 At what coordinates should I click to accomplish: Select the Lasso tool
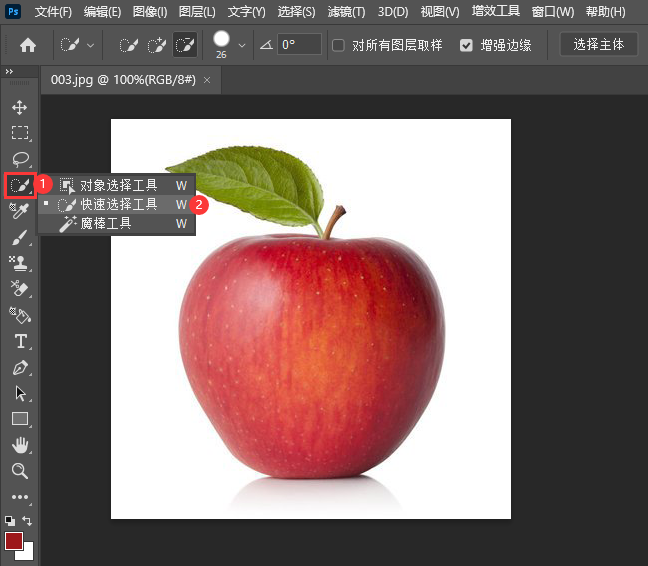[19, 159]
